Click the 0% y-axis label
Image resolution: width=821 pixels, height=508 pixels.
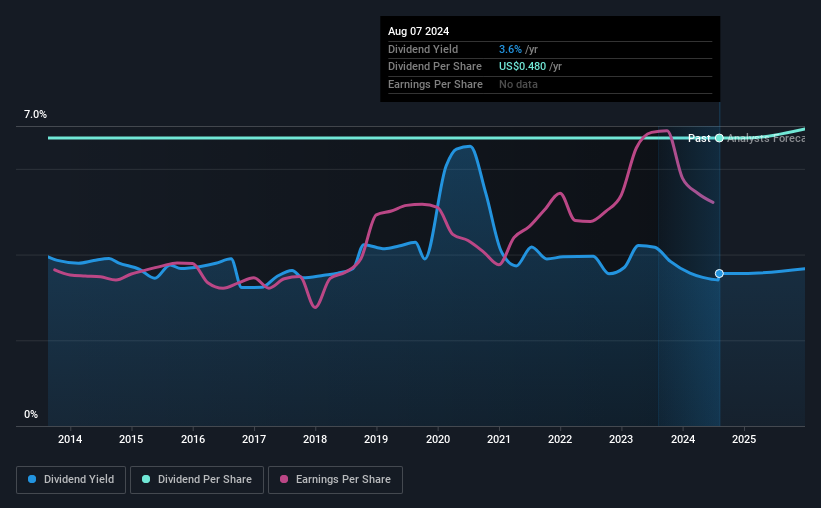point(31,415)
